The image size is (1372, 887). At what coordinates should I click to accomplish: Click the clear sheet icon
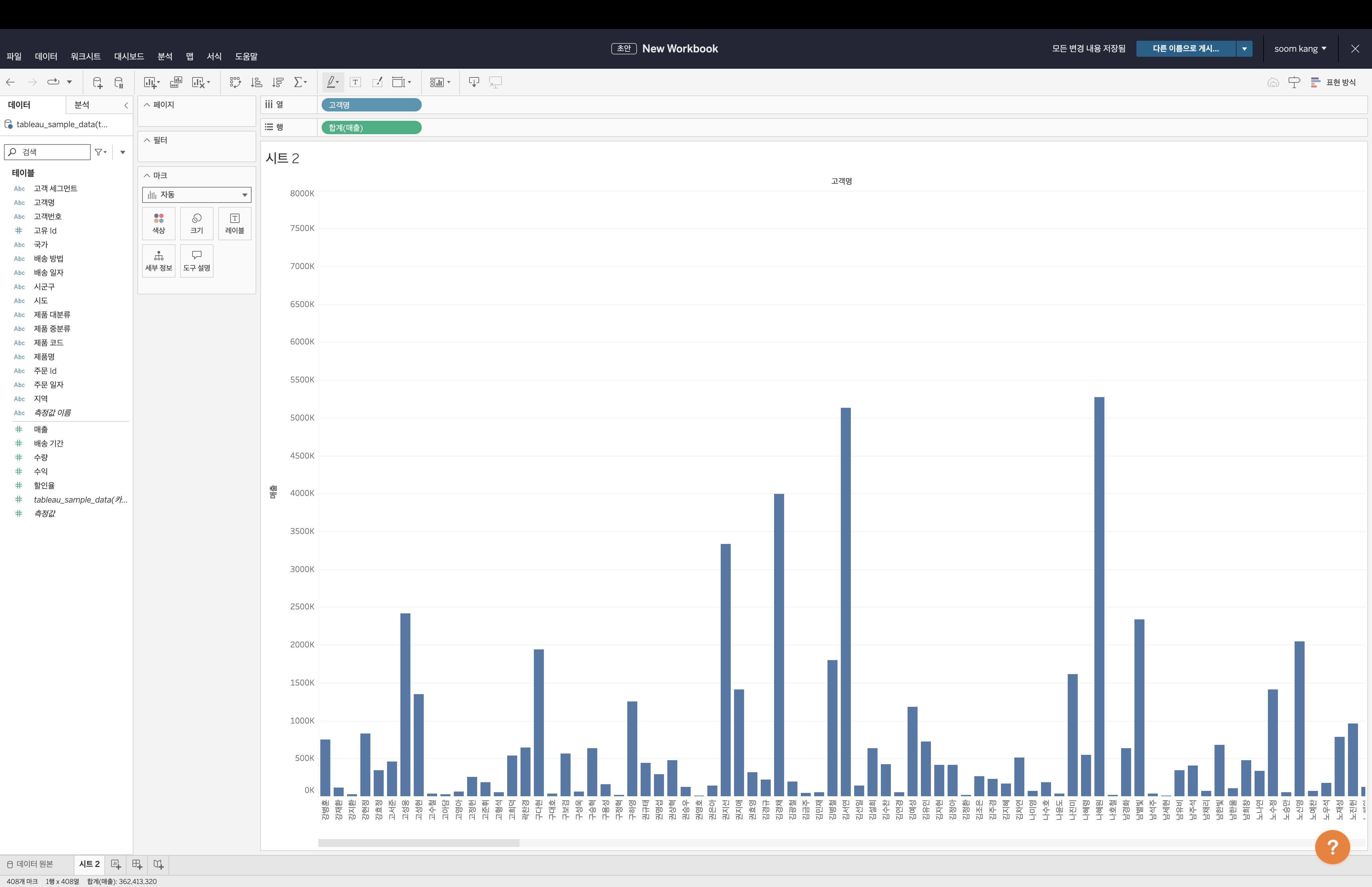tap(198, 82)
